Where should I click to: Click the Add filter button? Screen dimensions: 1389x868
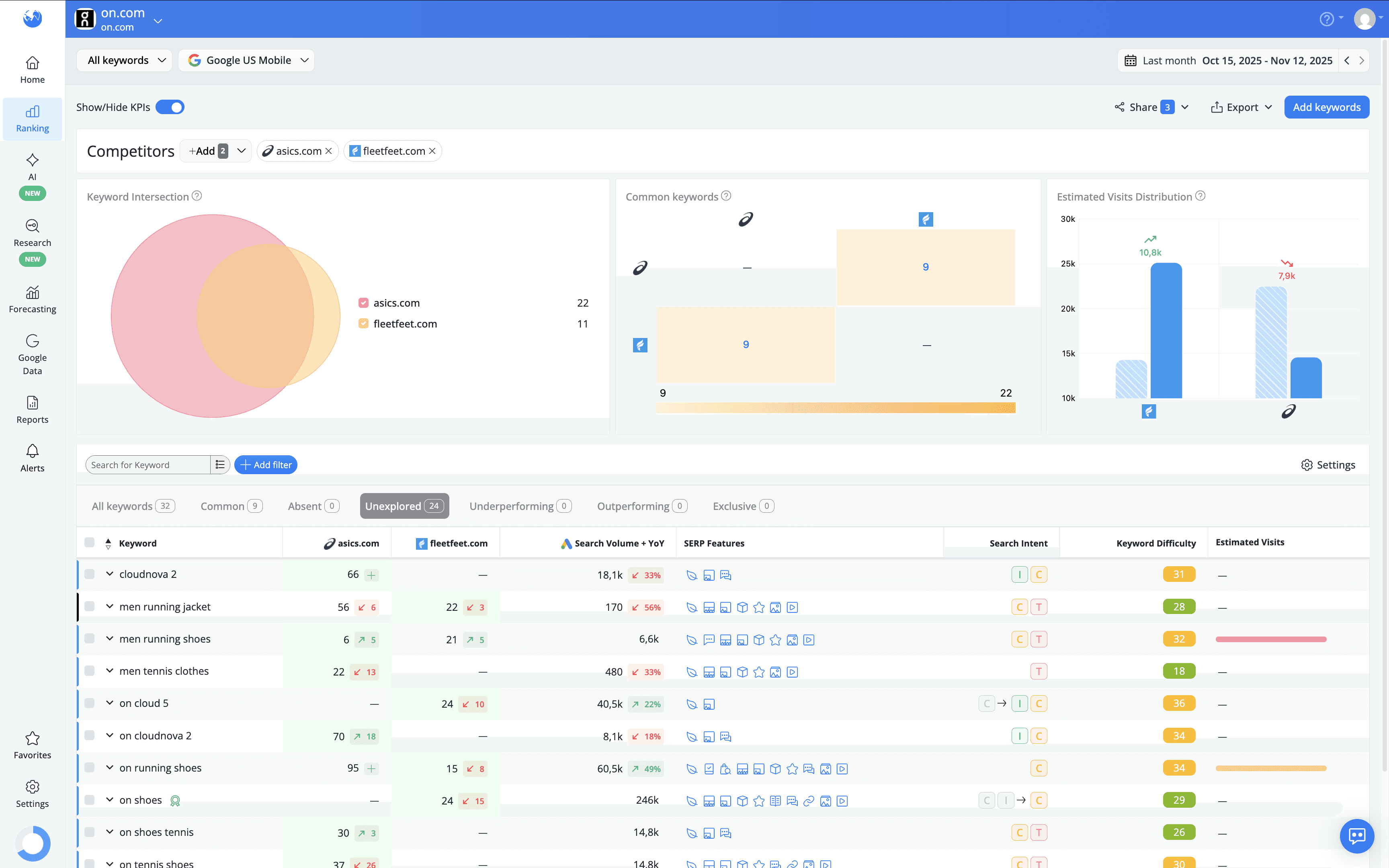[266, 465]
